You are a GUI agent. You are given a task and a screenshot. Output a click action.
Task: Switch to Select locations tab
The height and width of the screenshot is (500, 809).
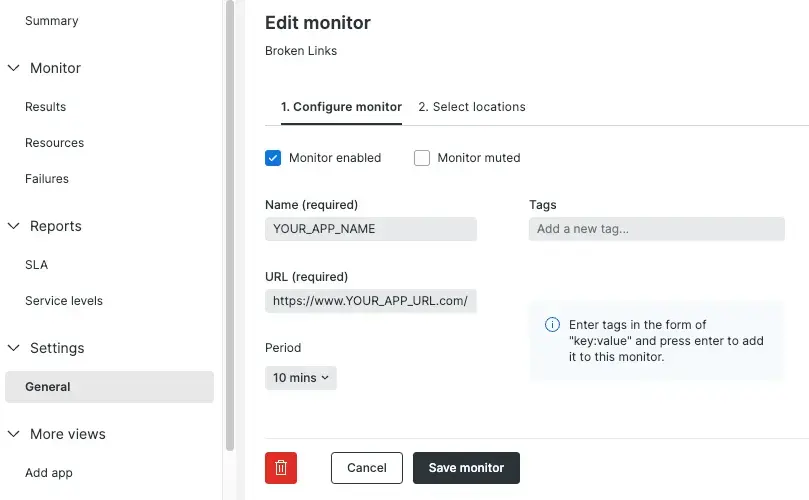click(x=471, y=107)
